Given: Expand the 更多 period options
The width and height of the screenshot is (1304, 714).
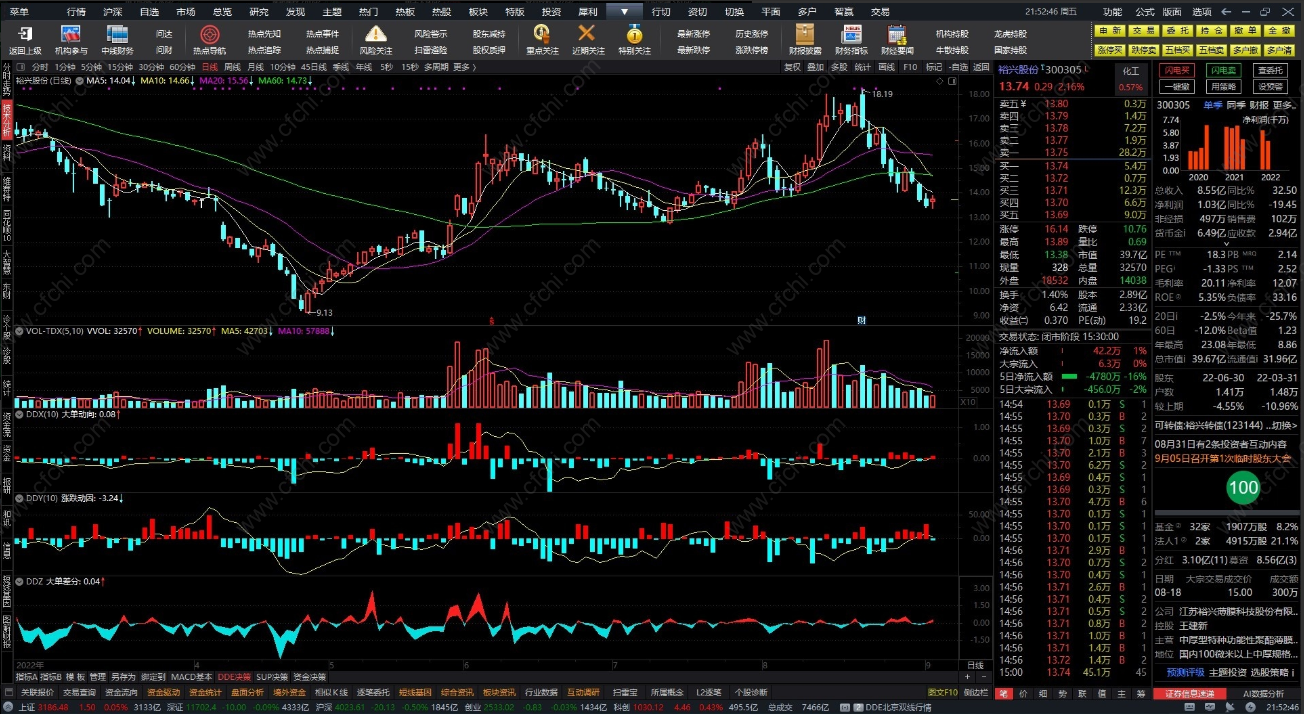Looking at the screenshot, I should point(461,67).
